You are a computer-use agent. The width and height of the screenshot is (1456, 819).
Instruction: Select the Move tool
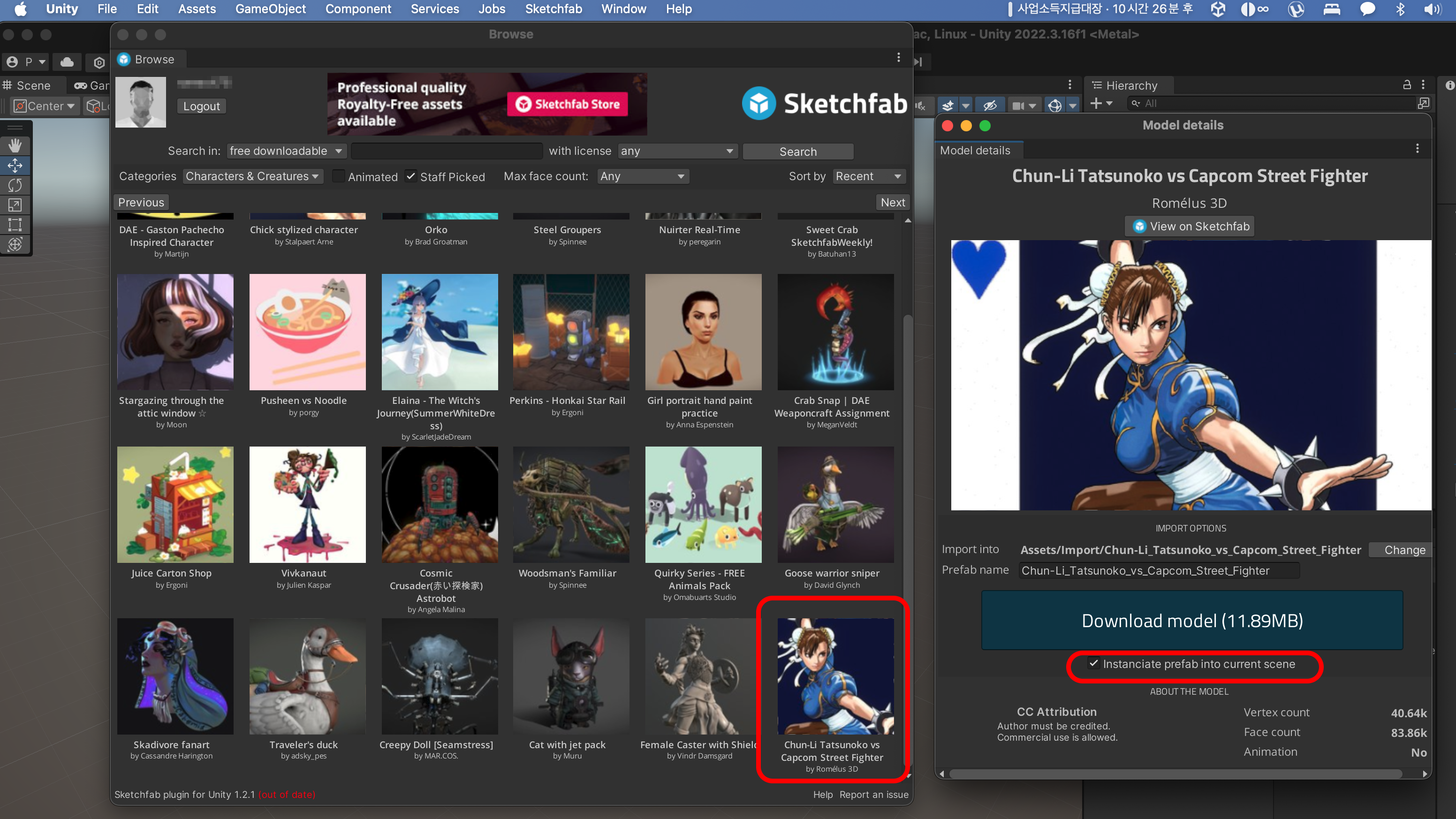[x=15, y=165]
